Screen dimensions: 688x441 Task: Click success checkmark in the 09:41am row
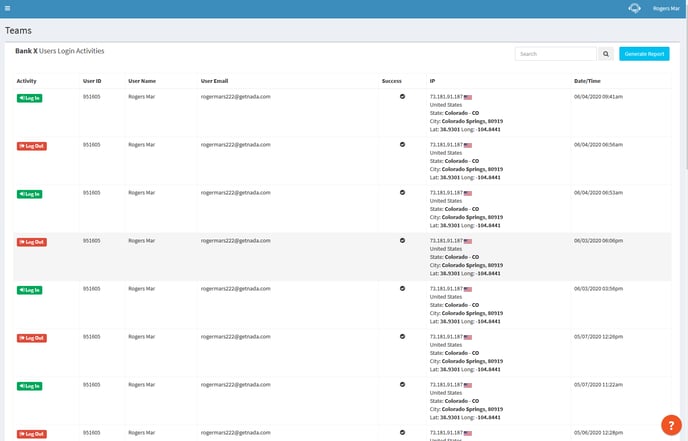coord(402,97)
